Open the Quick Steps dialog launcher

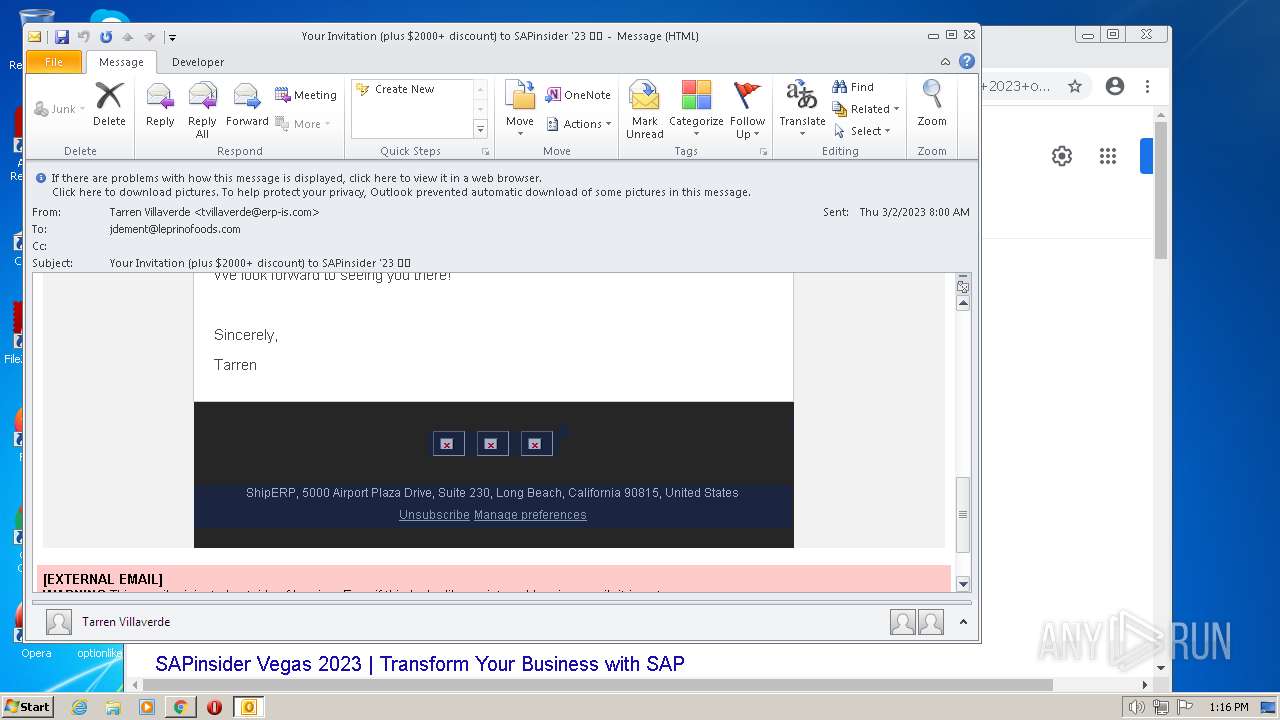tap(486, 152)
